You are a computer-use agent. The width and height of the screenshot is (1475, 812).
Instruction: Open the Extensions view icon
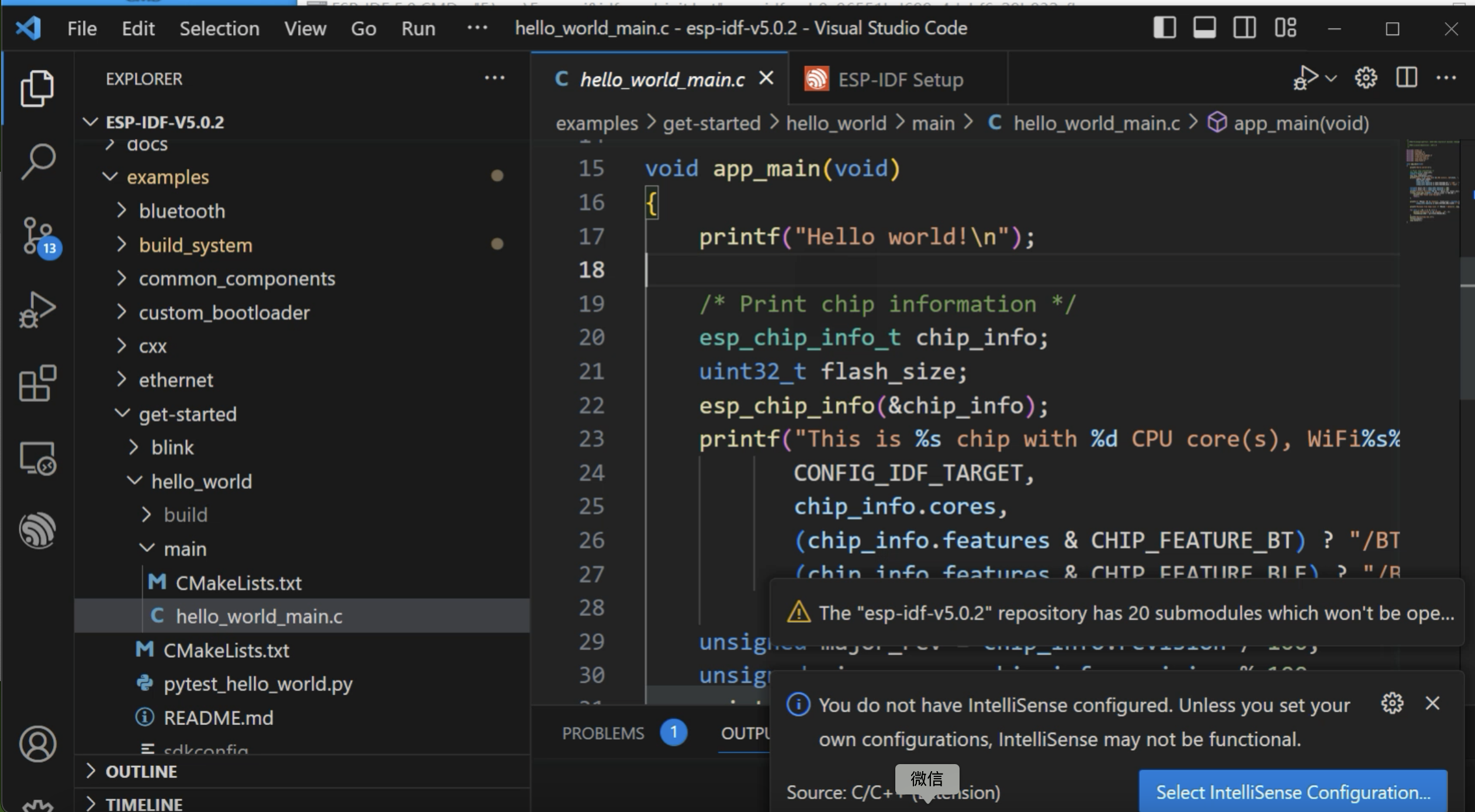coord(37,383)
